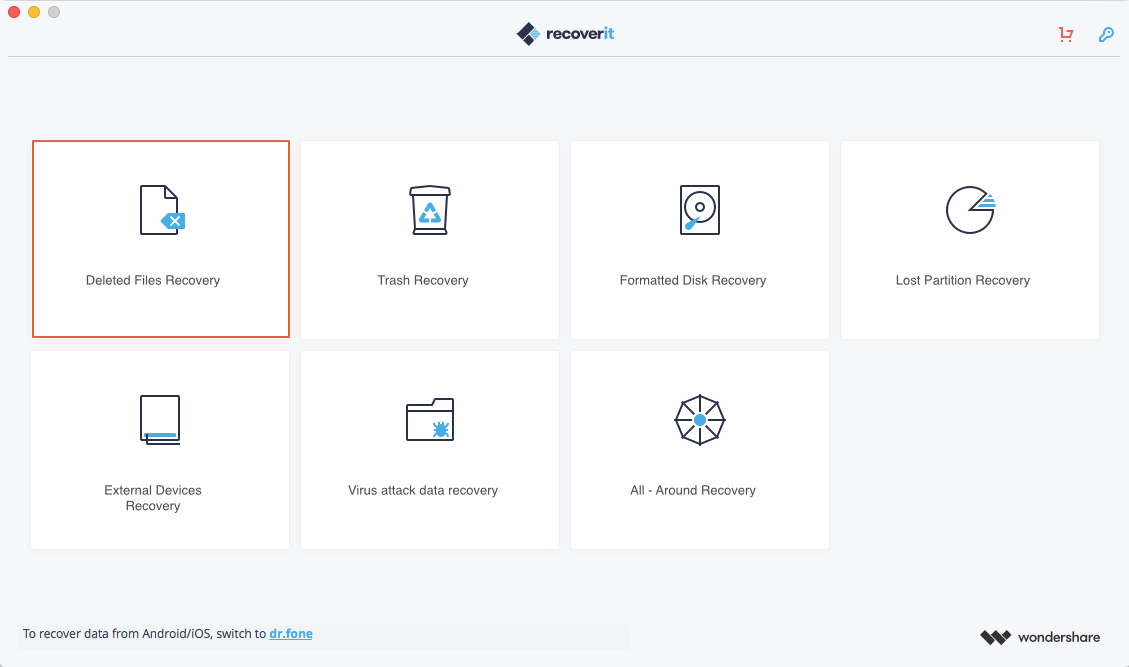
Task: Click the External Devices Recovery drive icon
Action: pyautogui.click(x=160, y=420)
